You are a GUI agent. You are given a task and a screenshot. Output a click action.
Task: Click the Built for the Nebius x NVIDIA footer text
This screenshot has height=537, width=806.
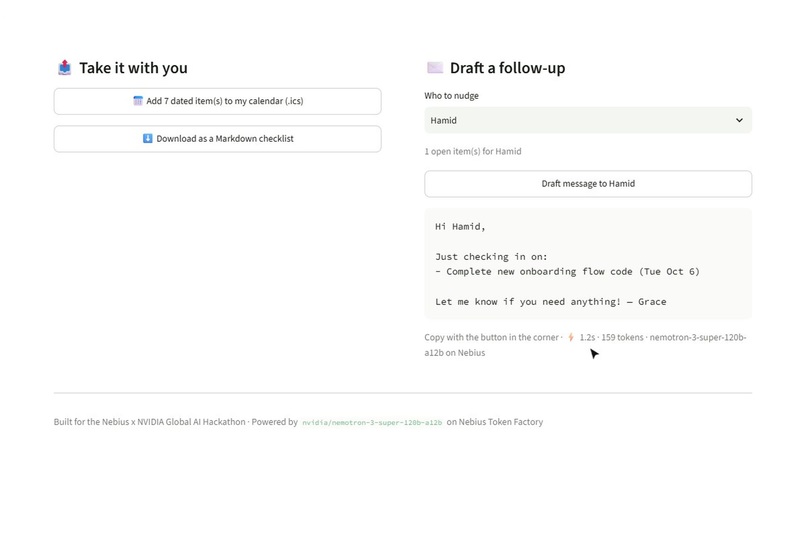click(x=175, y=422)
